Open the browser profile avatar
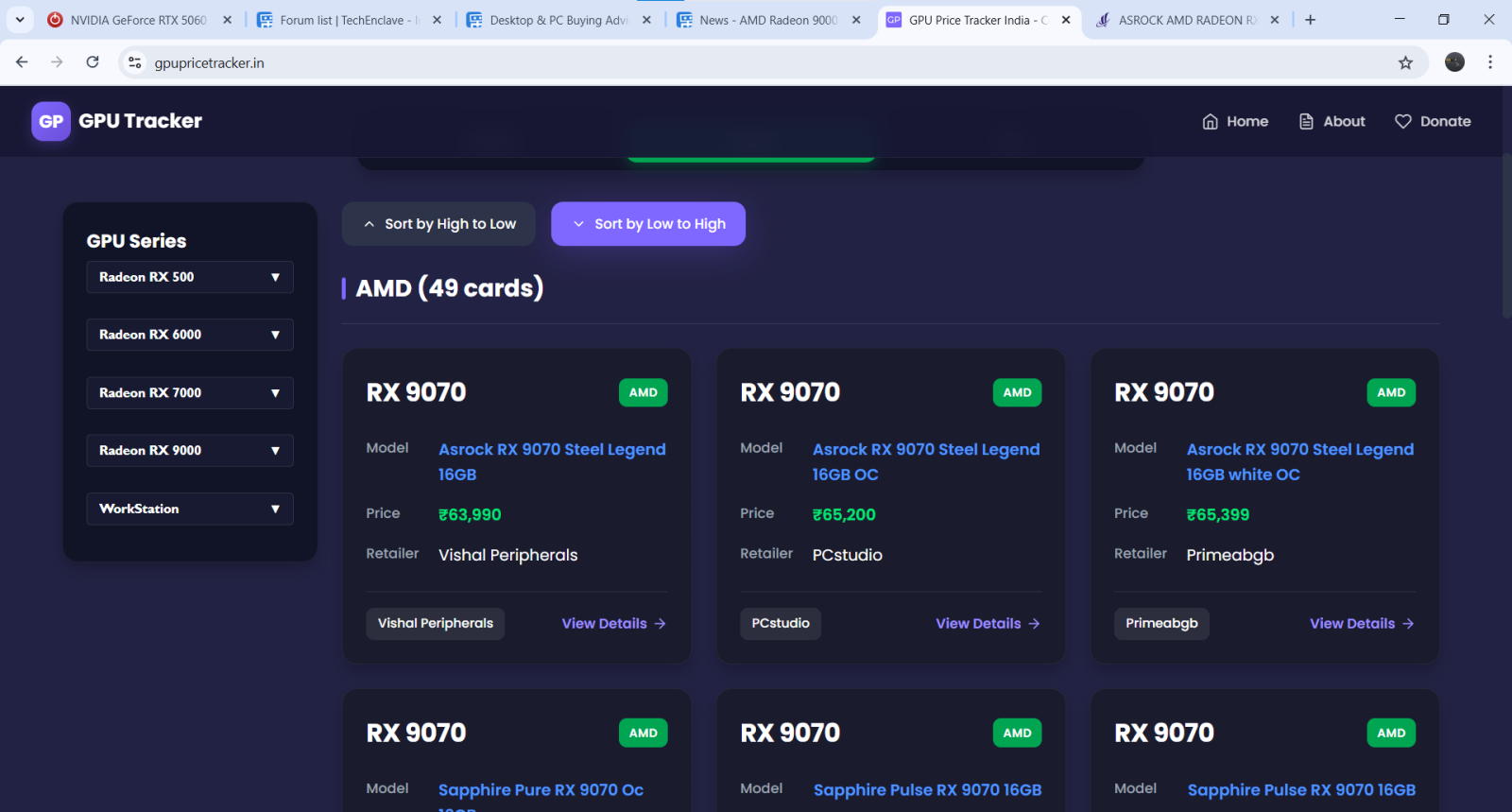1512x812 pixels. coord(1454,62)
